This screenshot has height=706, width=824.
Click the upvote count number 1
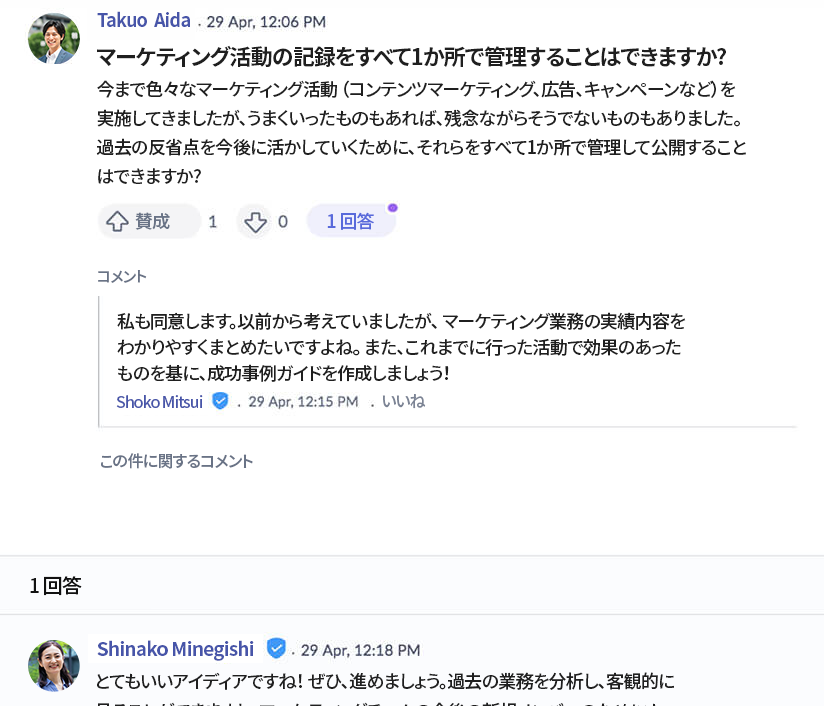(x=212, y=222)
